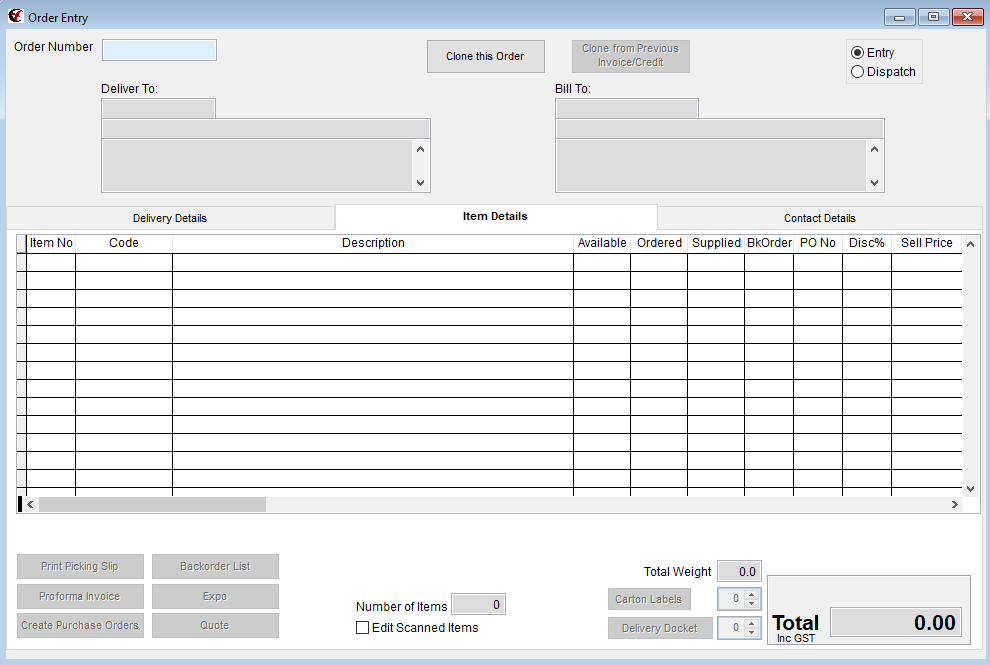Image resolution: width=990 pixels, height=665 pixels.
Task: Decrease the Delivery Docket count spinner
Action: [x=753, y=633]
